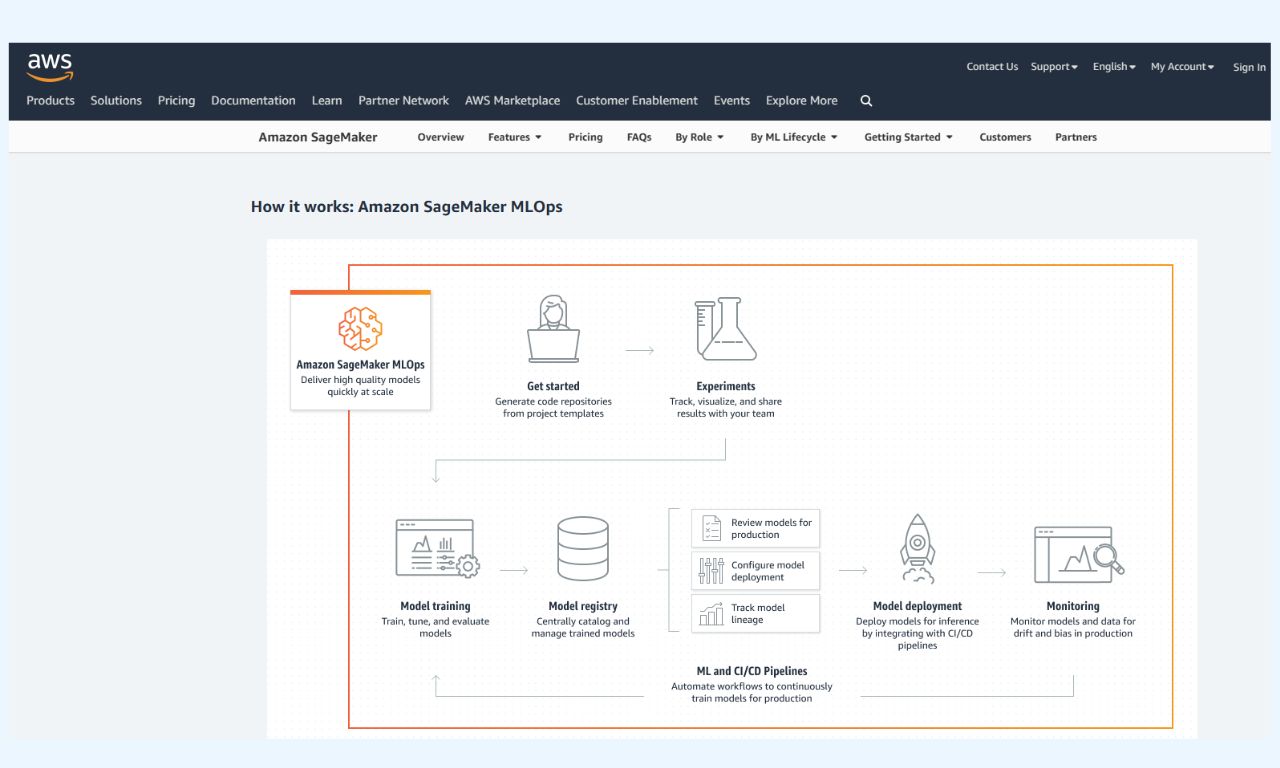Click the Amazon SageMaker title link
This screenshot has height=768, width=1280.
318,137
